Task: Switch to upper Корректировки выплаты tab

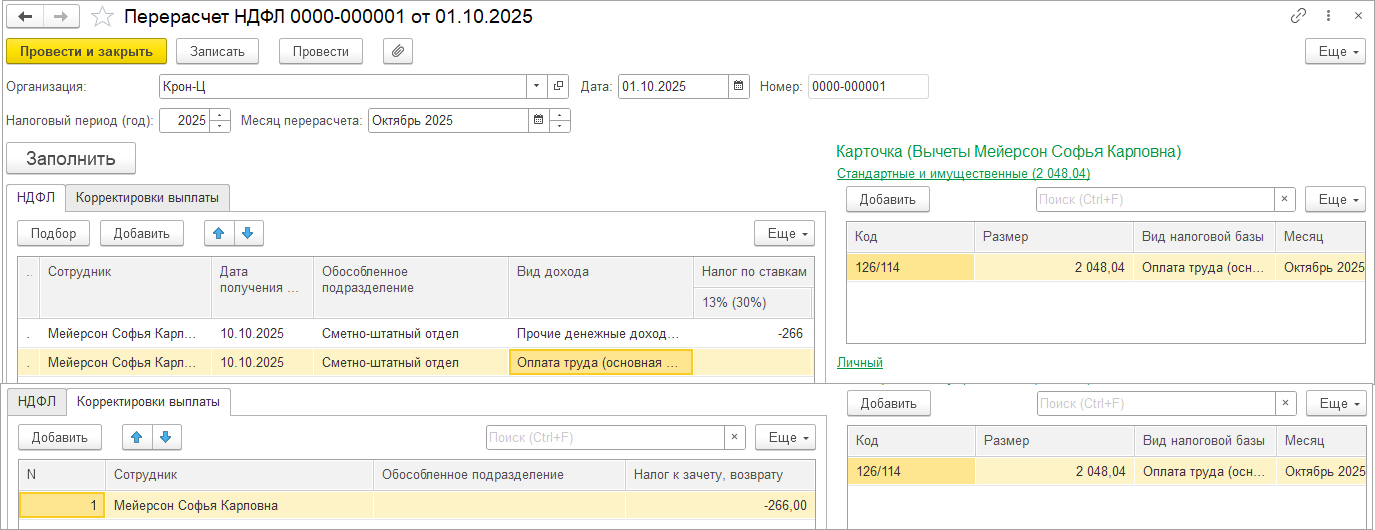Action: (x=148, y=197)
